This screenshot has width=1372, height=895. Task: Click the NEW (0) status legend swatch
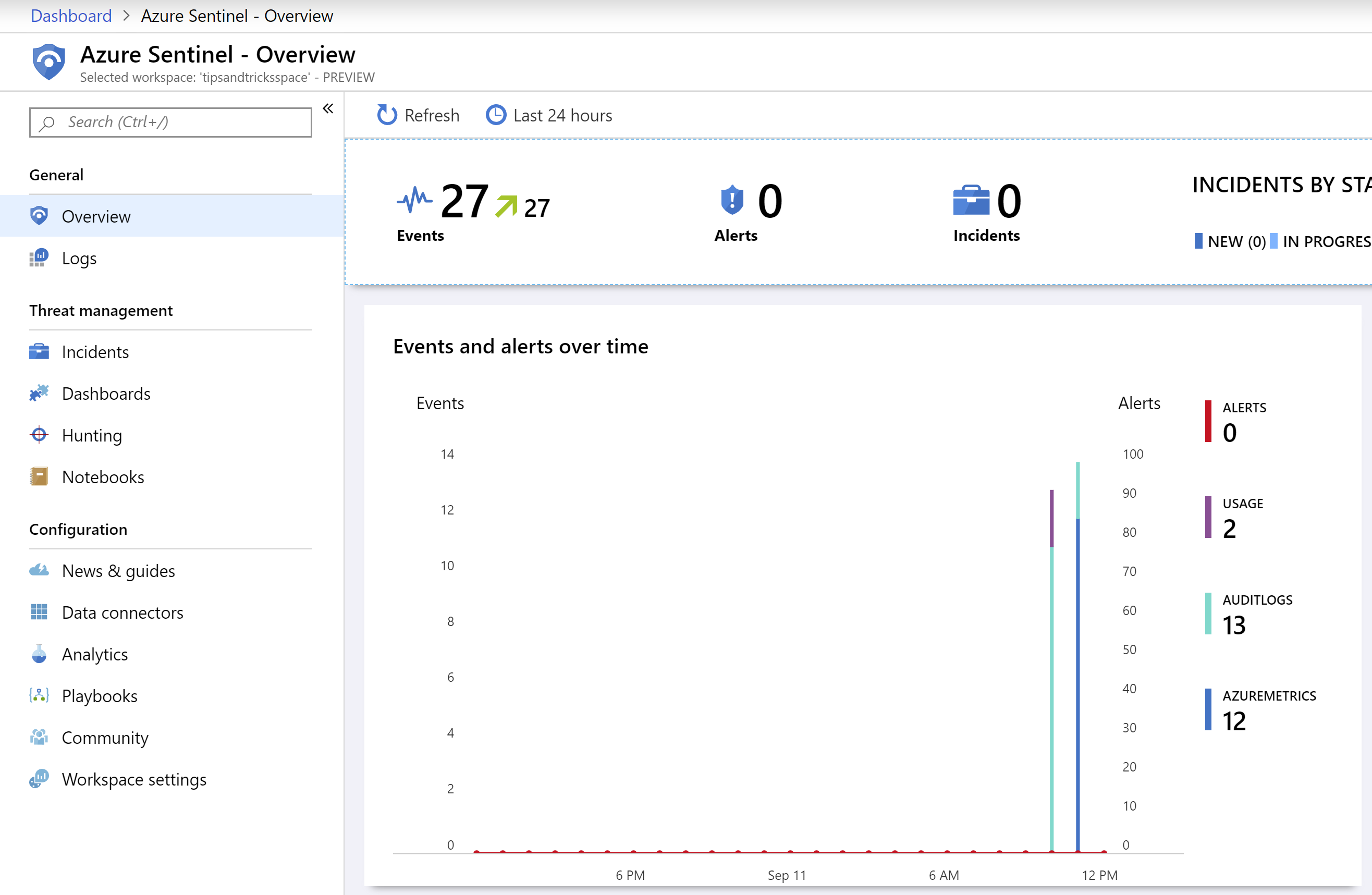coord(1198,241)
